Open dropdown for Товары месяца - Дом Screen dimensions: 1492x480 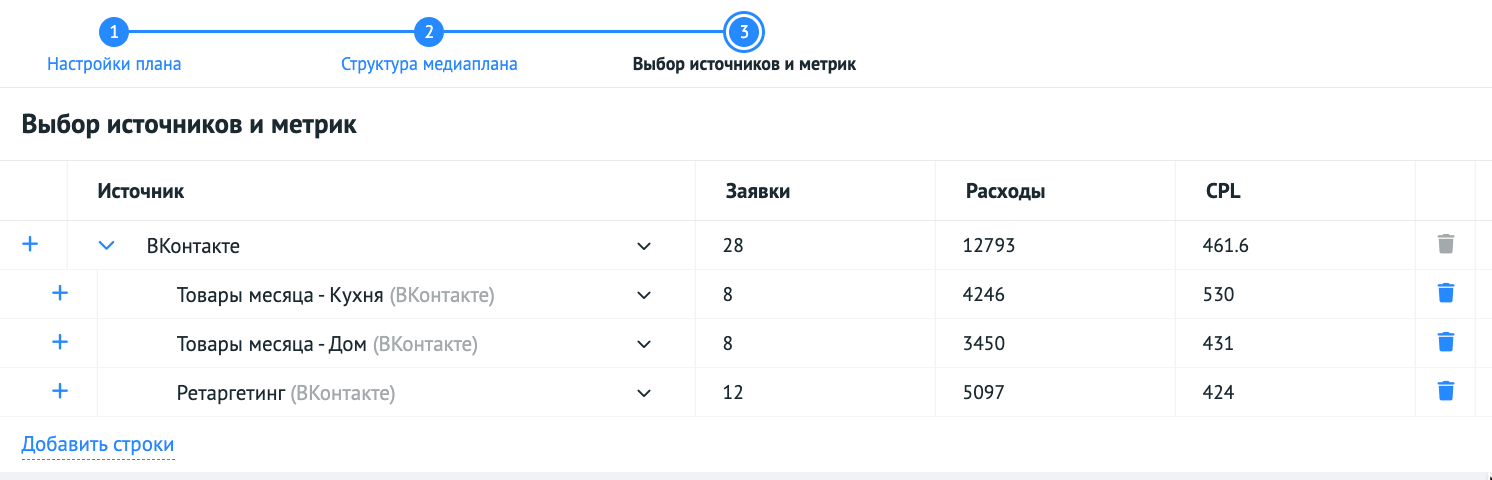[644, 344]
